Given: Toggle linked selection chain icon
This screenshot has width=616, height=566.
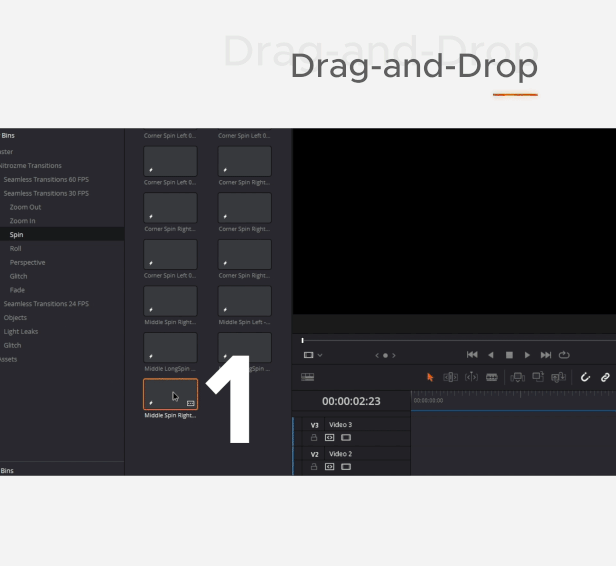Looking at the screenshot, I should coord(605,377).
